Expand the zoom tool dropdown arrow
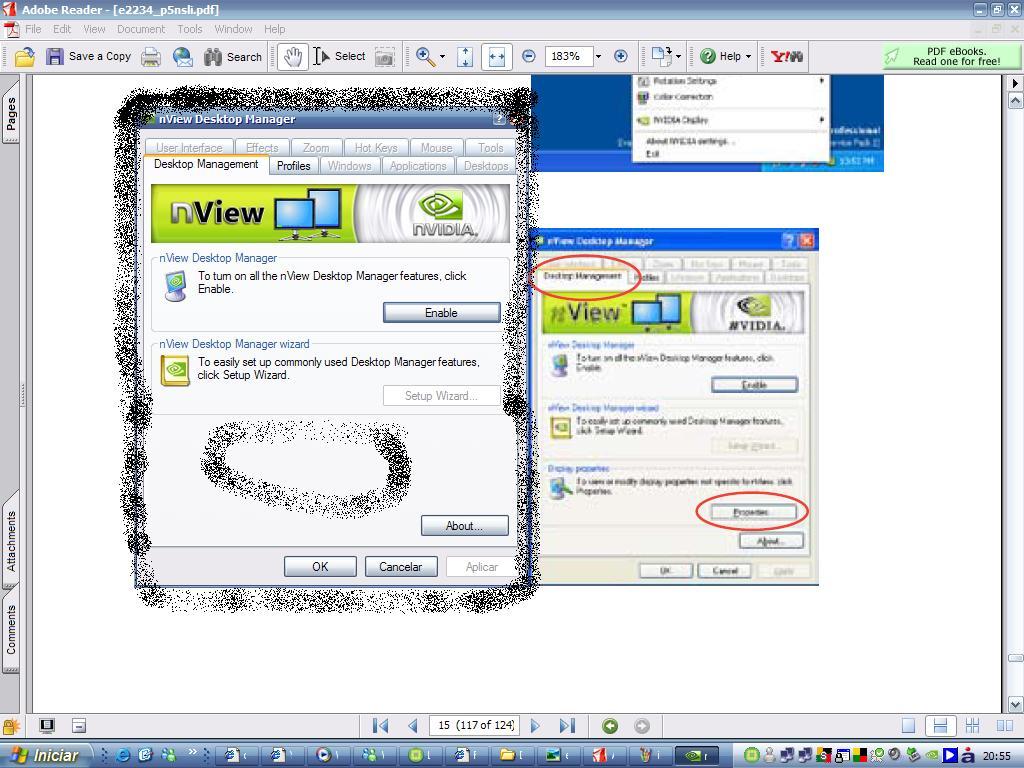The image size is (1024, 768). coord(442,57)
